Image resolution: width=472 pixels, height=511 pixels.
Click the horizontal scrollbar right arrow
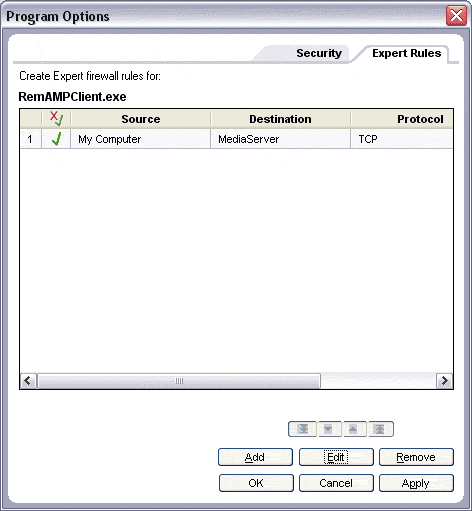pyautogui.click(x=444, y=380)
